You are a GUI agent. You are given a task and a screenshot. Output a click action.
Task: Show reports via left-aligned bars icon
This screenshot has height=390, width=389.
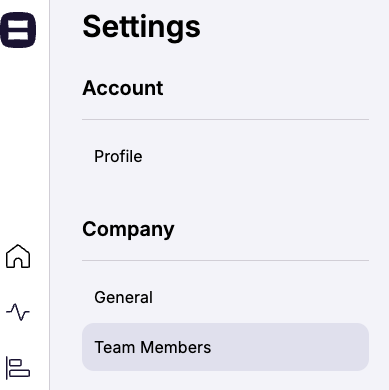18,368
